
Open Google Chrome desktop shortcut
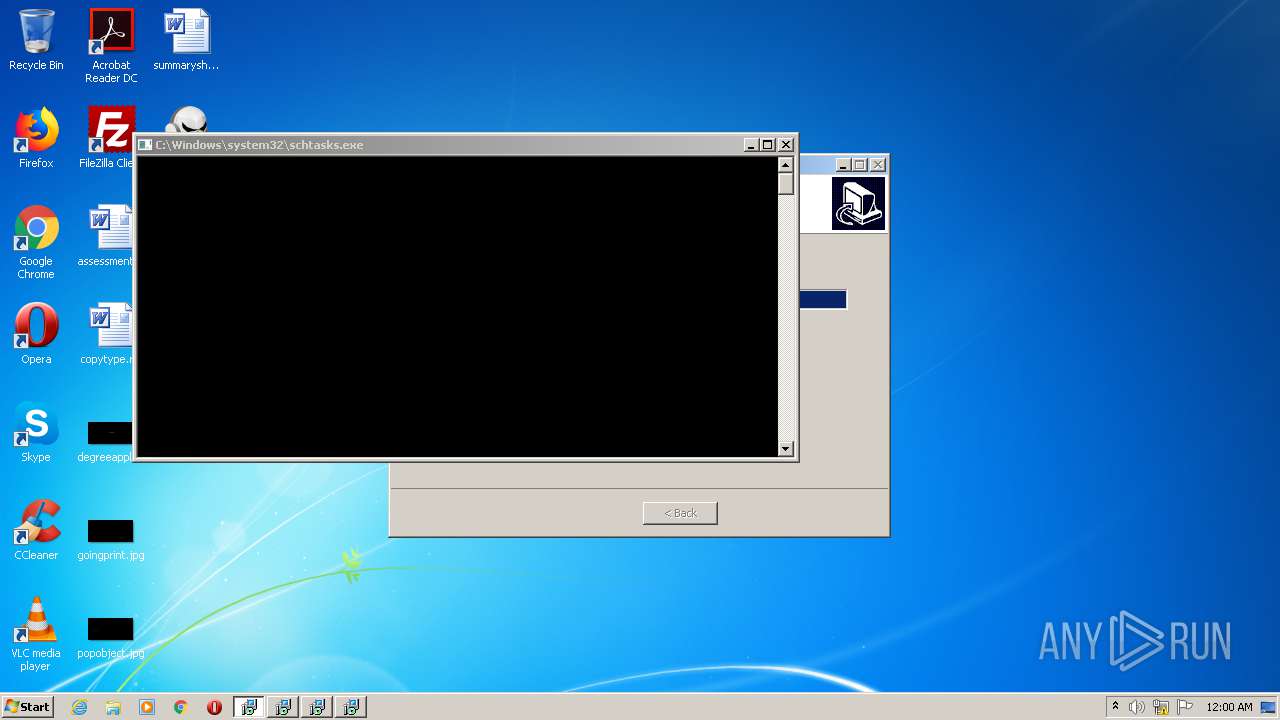(36, 242)
